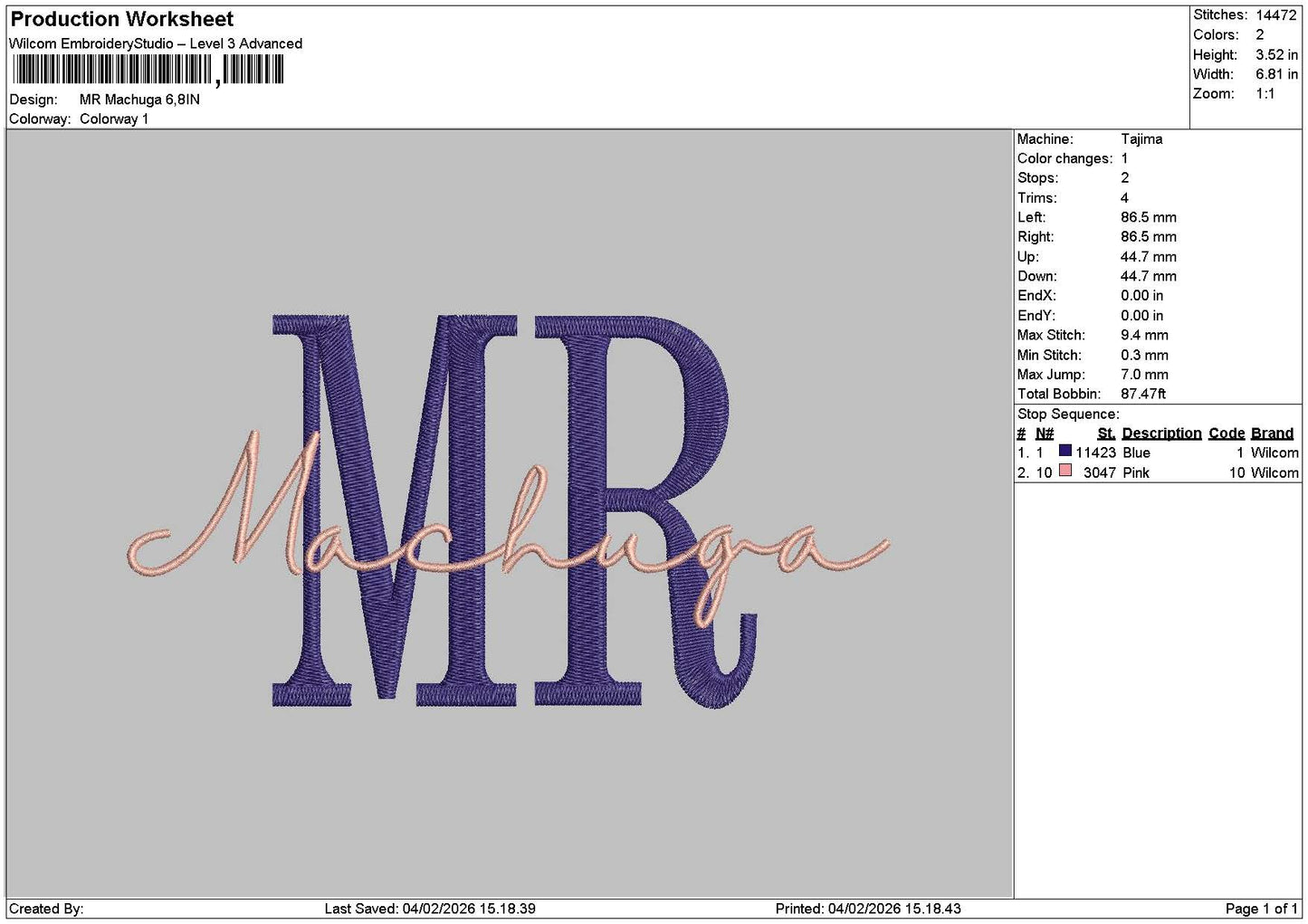The width and height of the screenshot is (1308, 924).
Task: Click the embroidered MR monogram preview
Action: coord(513,510)
